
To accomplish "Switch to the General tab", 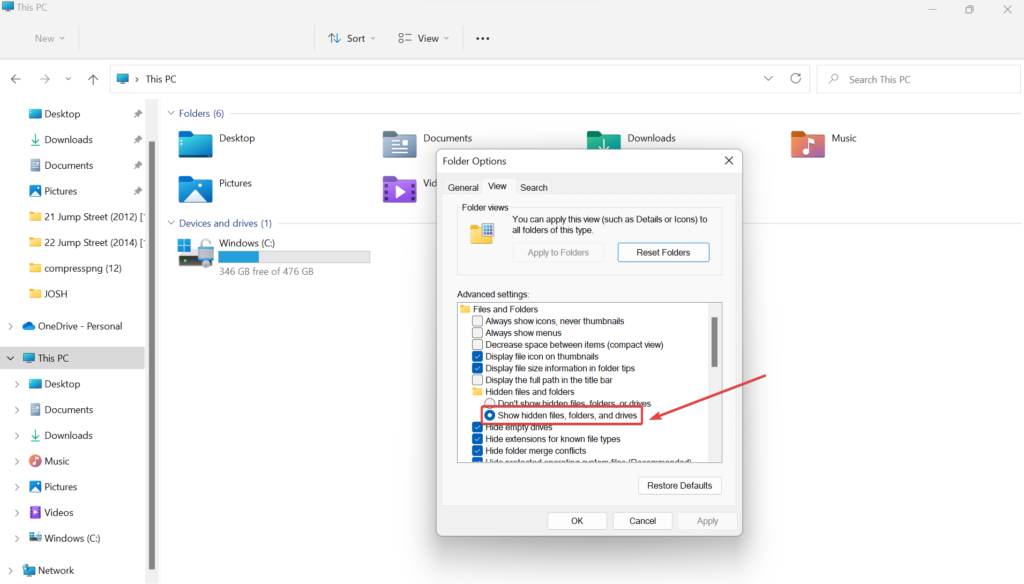I will click(x=463, y=187).
